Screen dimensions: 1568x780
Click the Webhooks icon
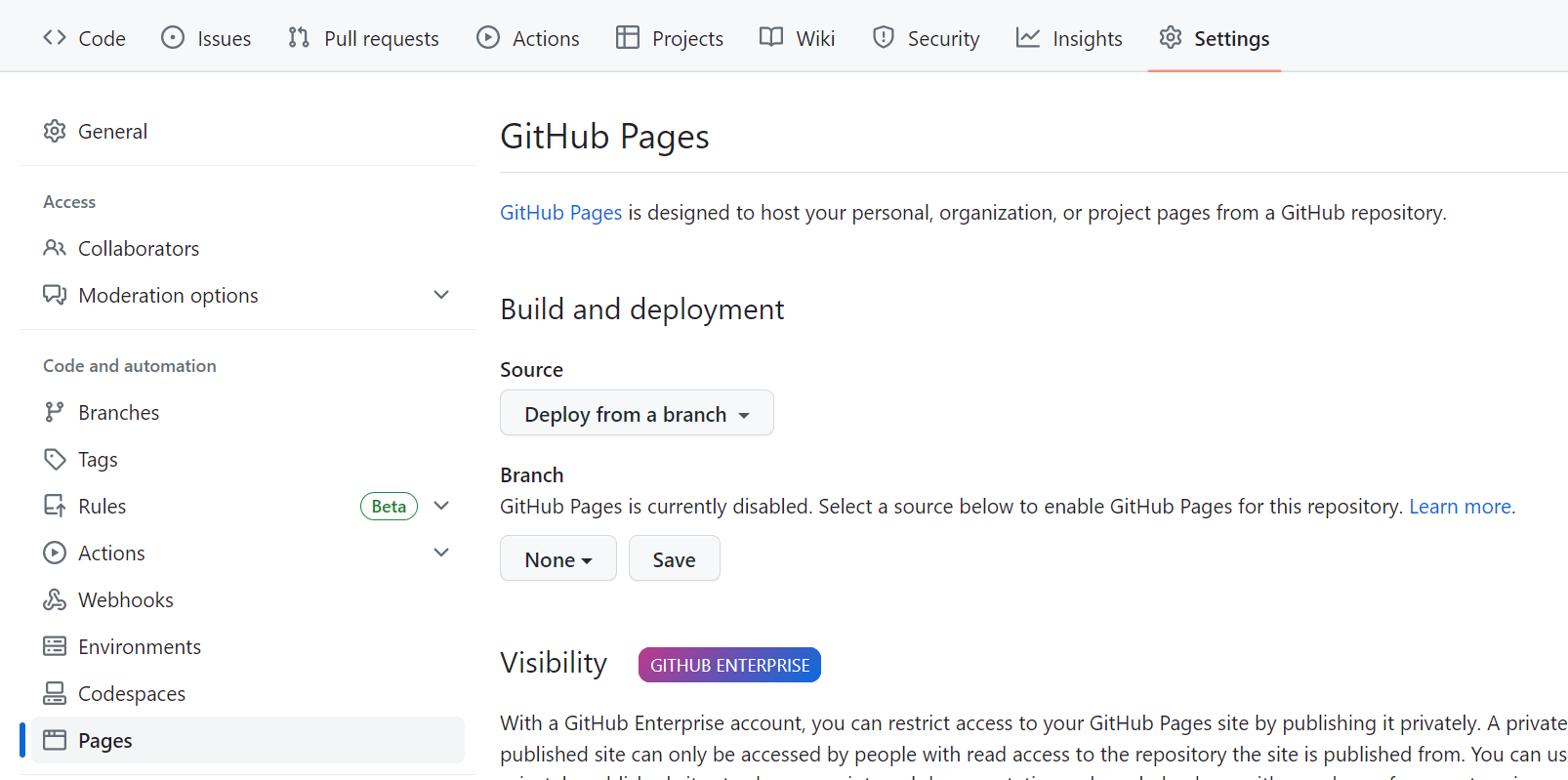(55, 599)
